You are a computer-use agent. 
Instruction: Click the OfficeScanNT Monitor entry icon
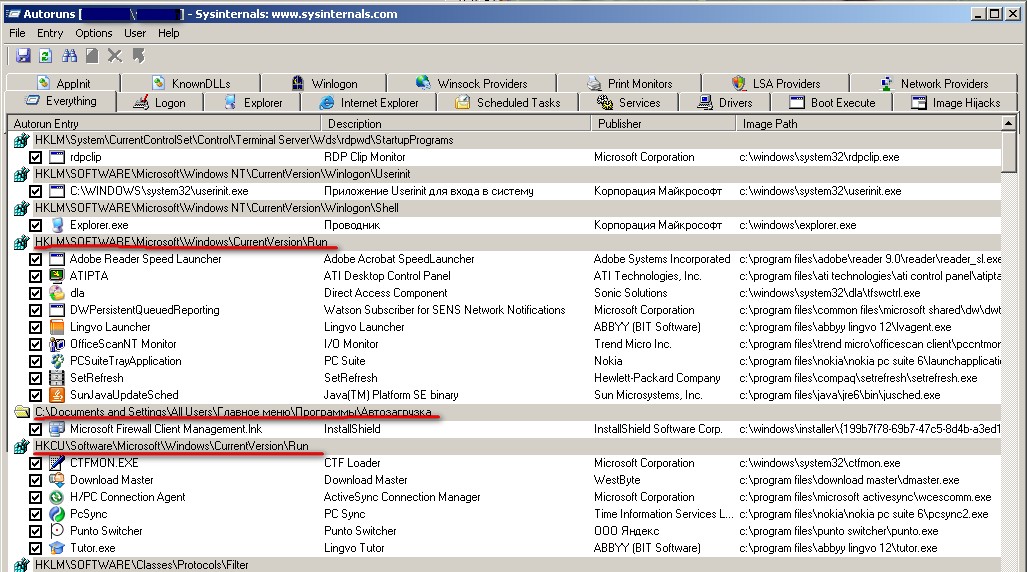57,344
